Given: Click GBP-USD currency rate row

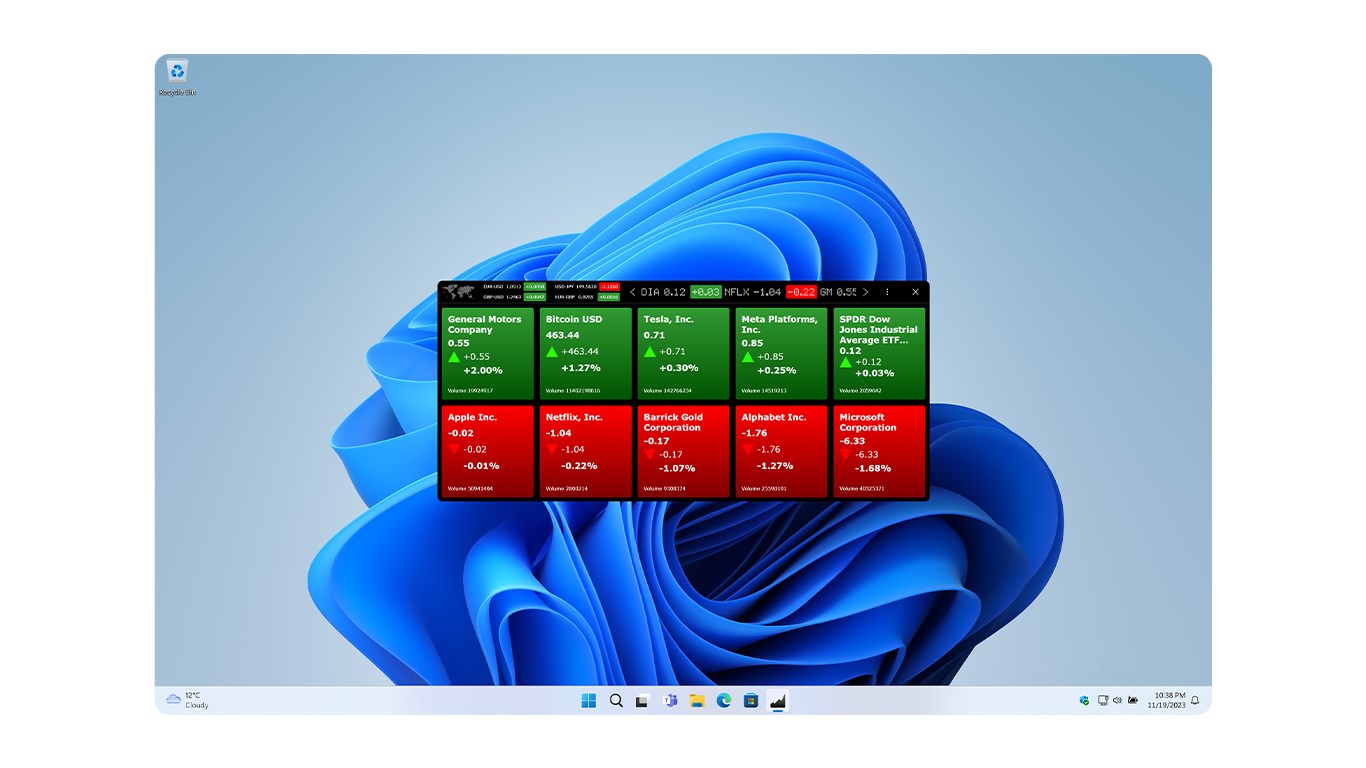Looking at the screenshot, I should [514, 297].
